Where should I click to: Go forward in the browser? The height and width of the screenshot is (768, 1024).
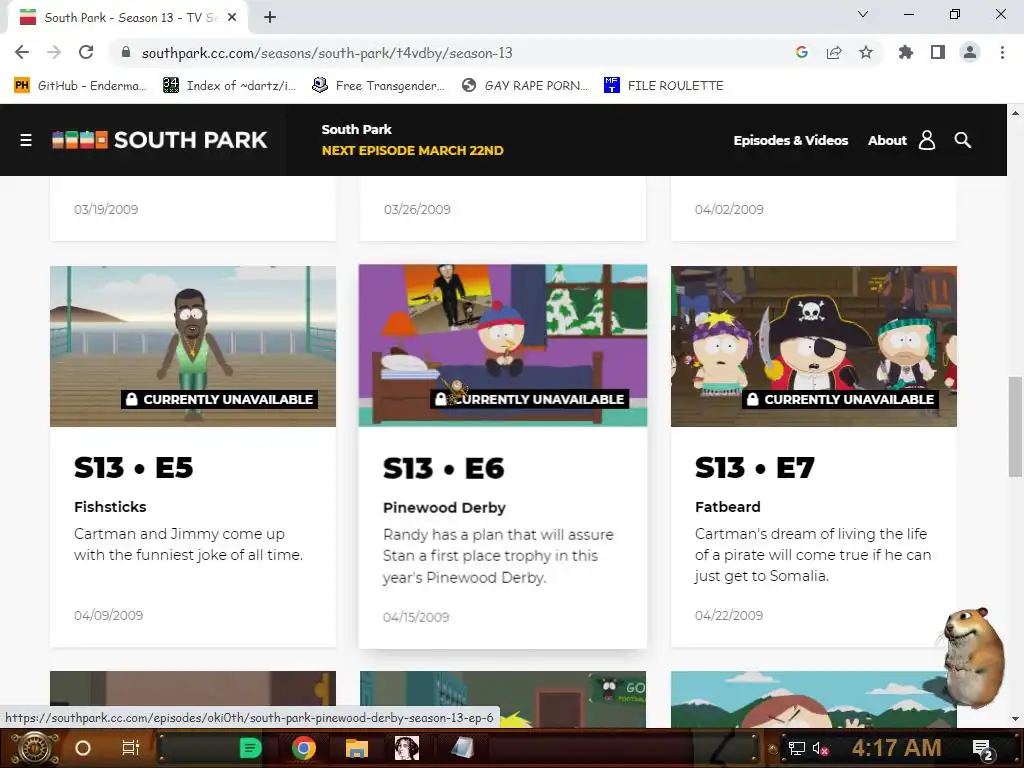54,52
